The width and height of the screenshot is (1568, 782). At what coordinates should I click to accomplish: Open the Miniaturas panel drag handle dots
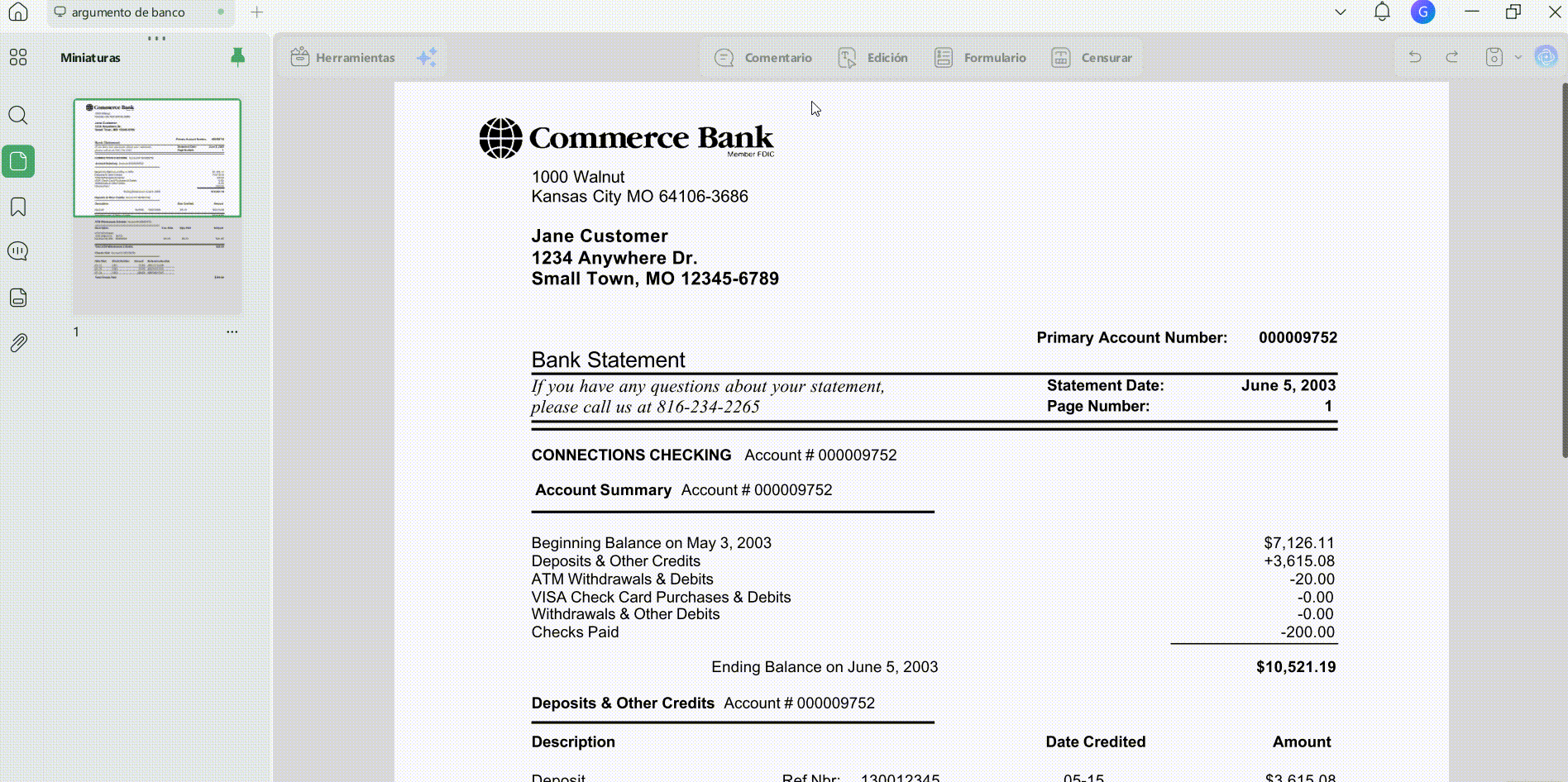(156, 38)
